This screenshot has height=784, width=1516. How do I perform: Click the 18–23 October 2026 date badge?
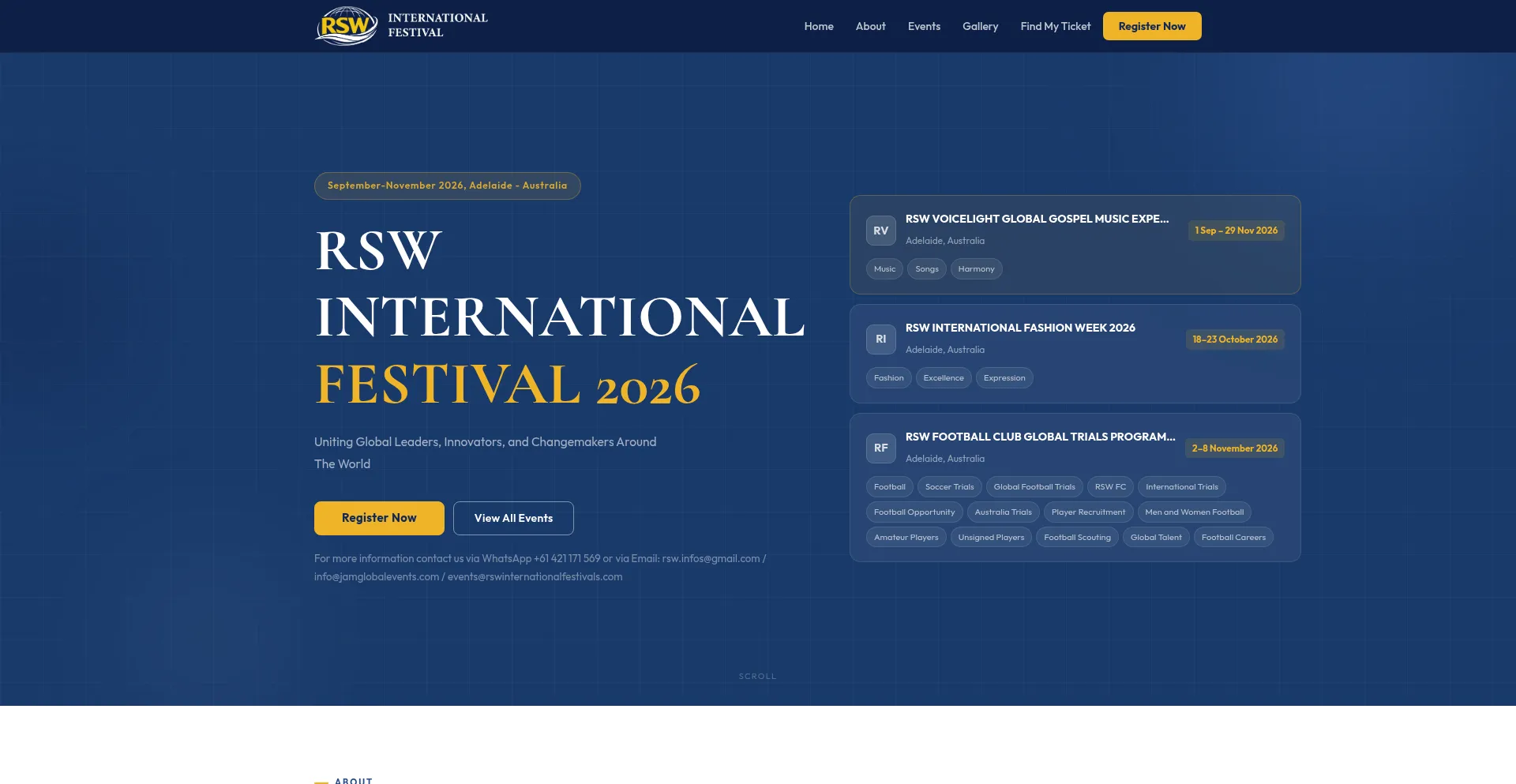[x=1235, y=339]
